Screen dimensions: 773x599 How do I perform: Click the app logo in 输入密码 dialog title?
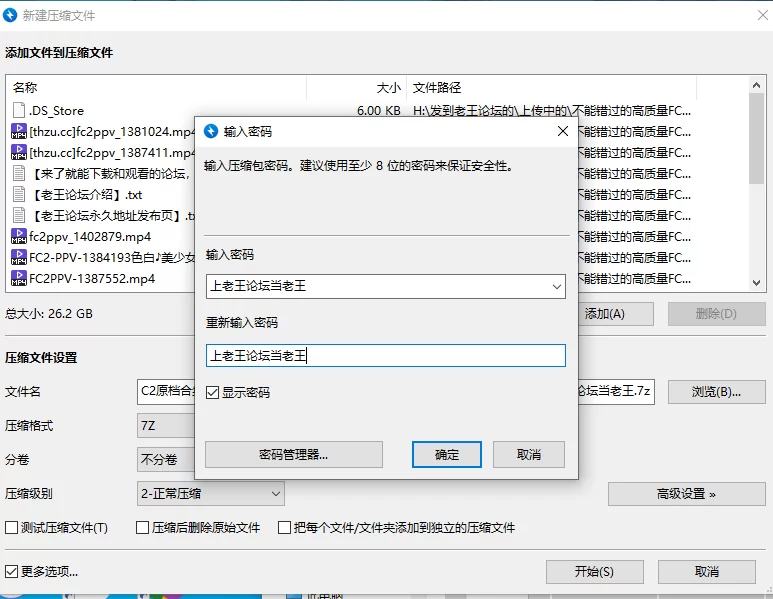(211, 131)
